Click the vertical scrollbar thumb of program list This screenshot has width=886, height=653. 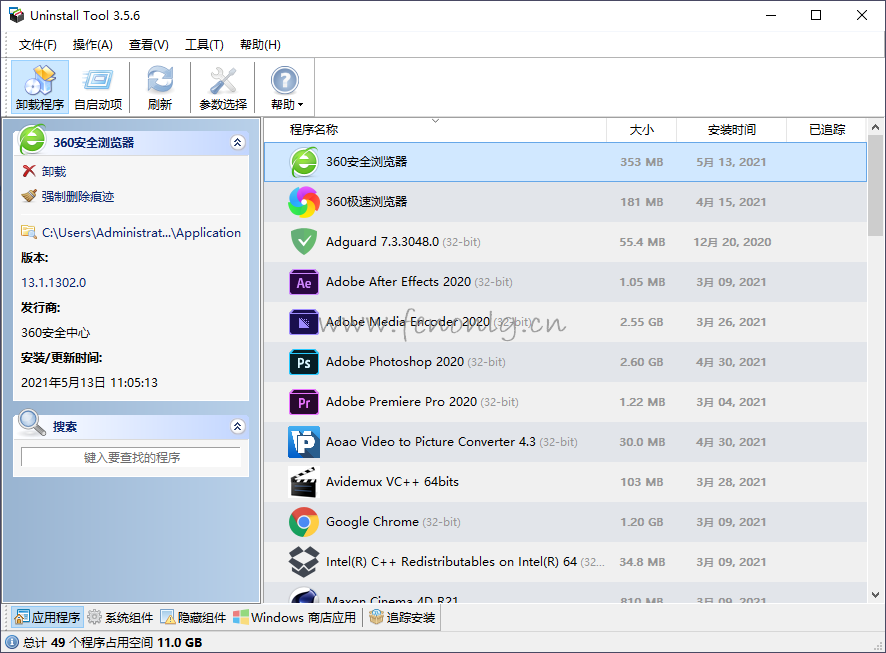(875, 185)
